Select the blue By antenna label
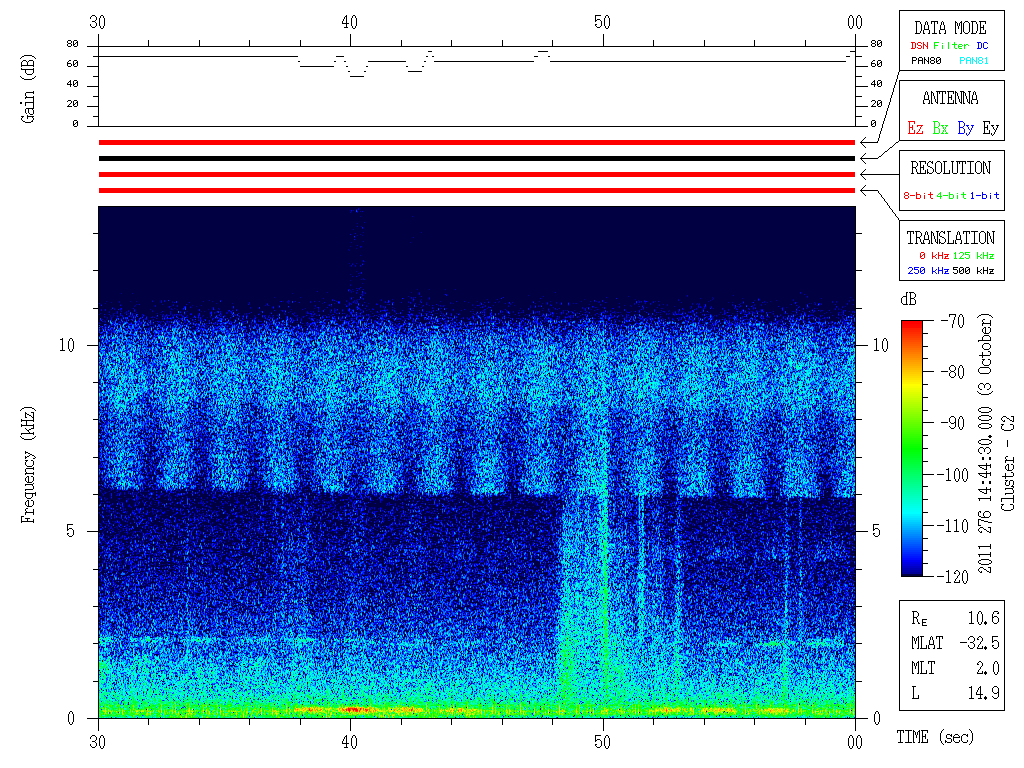The width and height of the screenshot is (1024, 768). [965, 128]
